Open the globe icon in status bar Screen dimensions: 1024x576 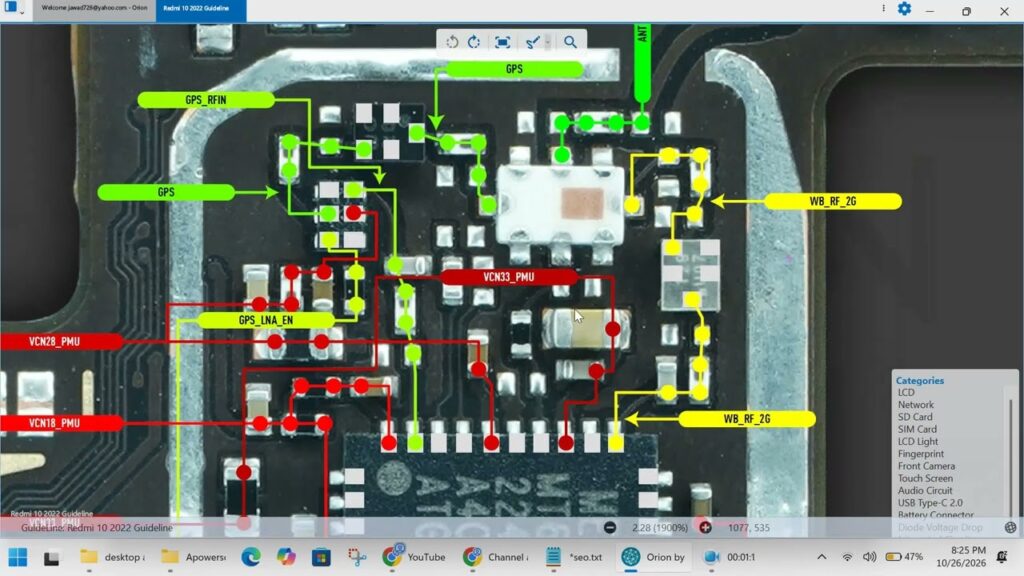click(1010, 527)
